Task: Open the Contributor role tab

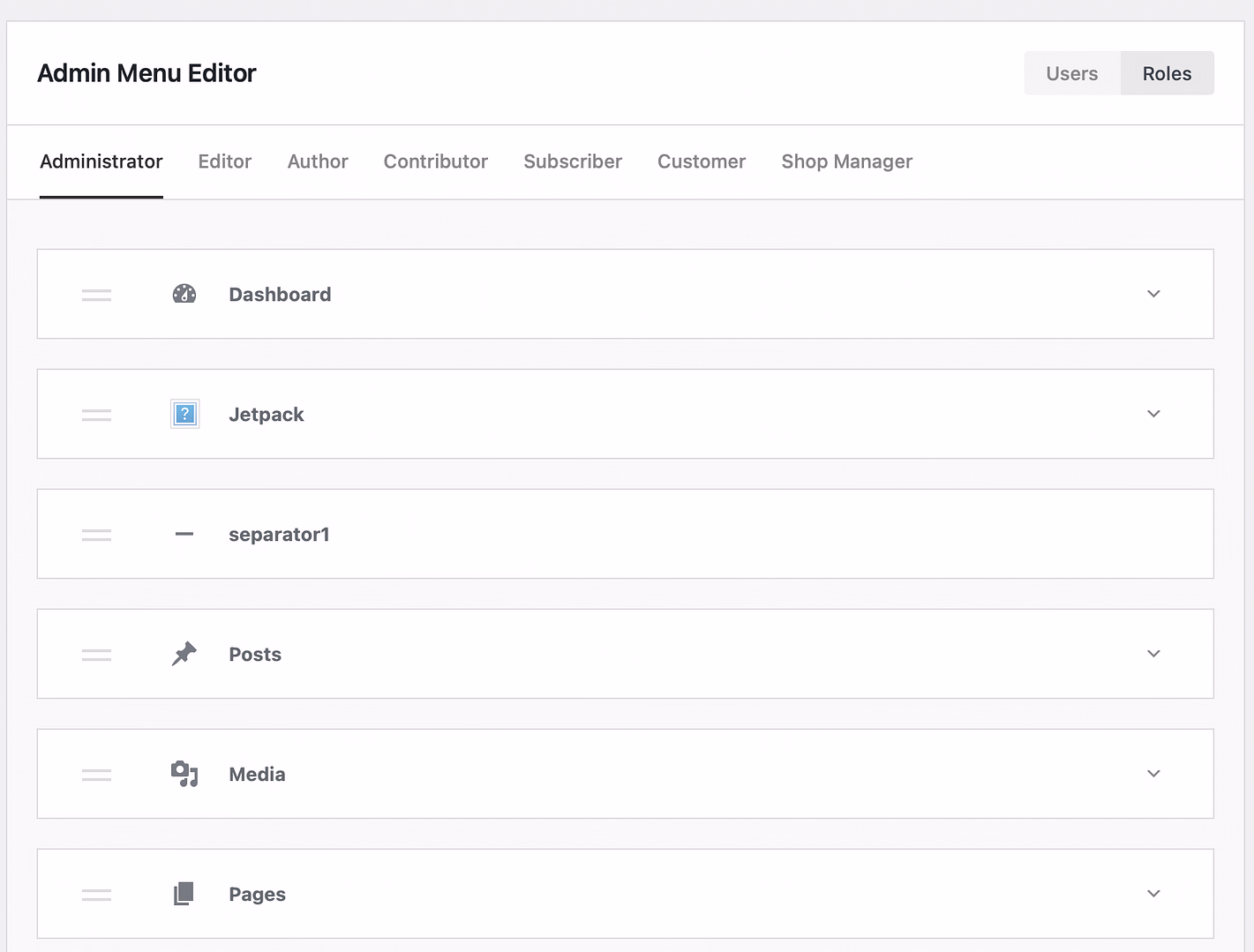Action: point(435,161)
